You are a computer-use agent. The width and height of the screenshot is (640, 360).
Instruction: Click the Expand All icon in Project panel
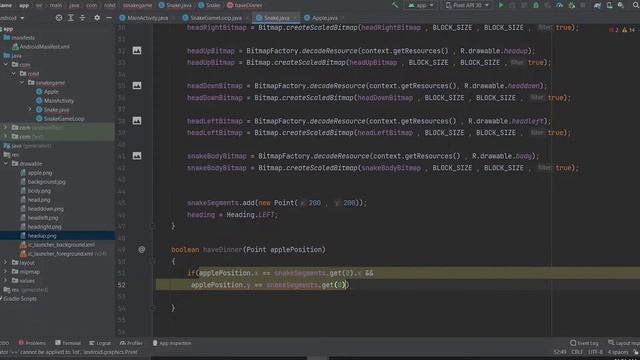click(x=71, y=18)
